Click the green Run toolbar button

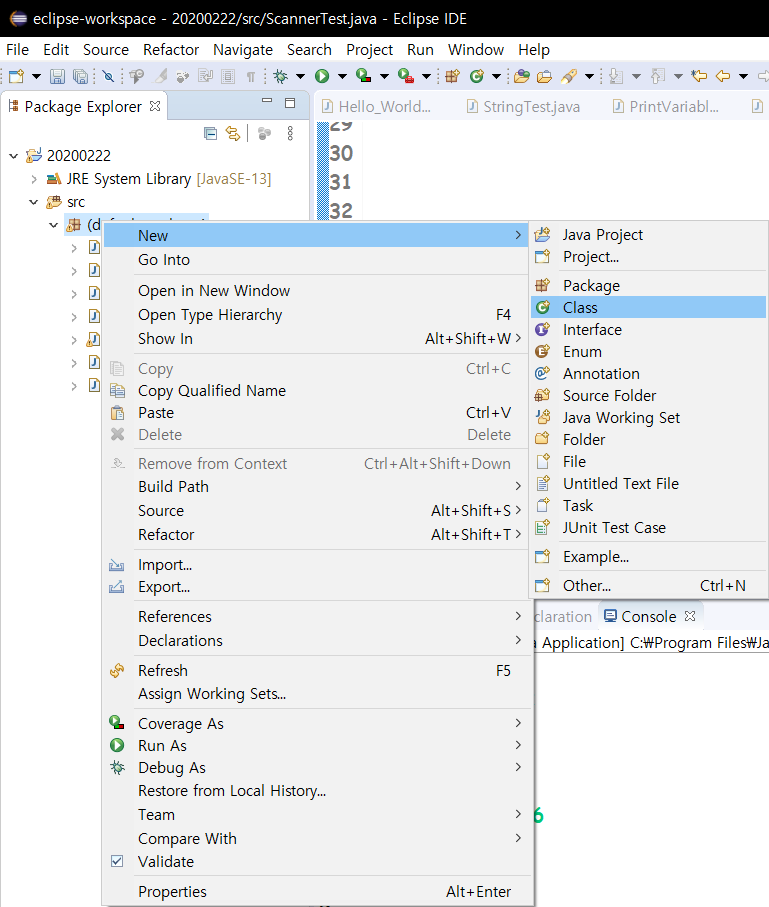pos(322,76)
